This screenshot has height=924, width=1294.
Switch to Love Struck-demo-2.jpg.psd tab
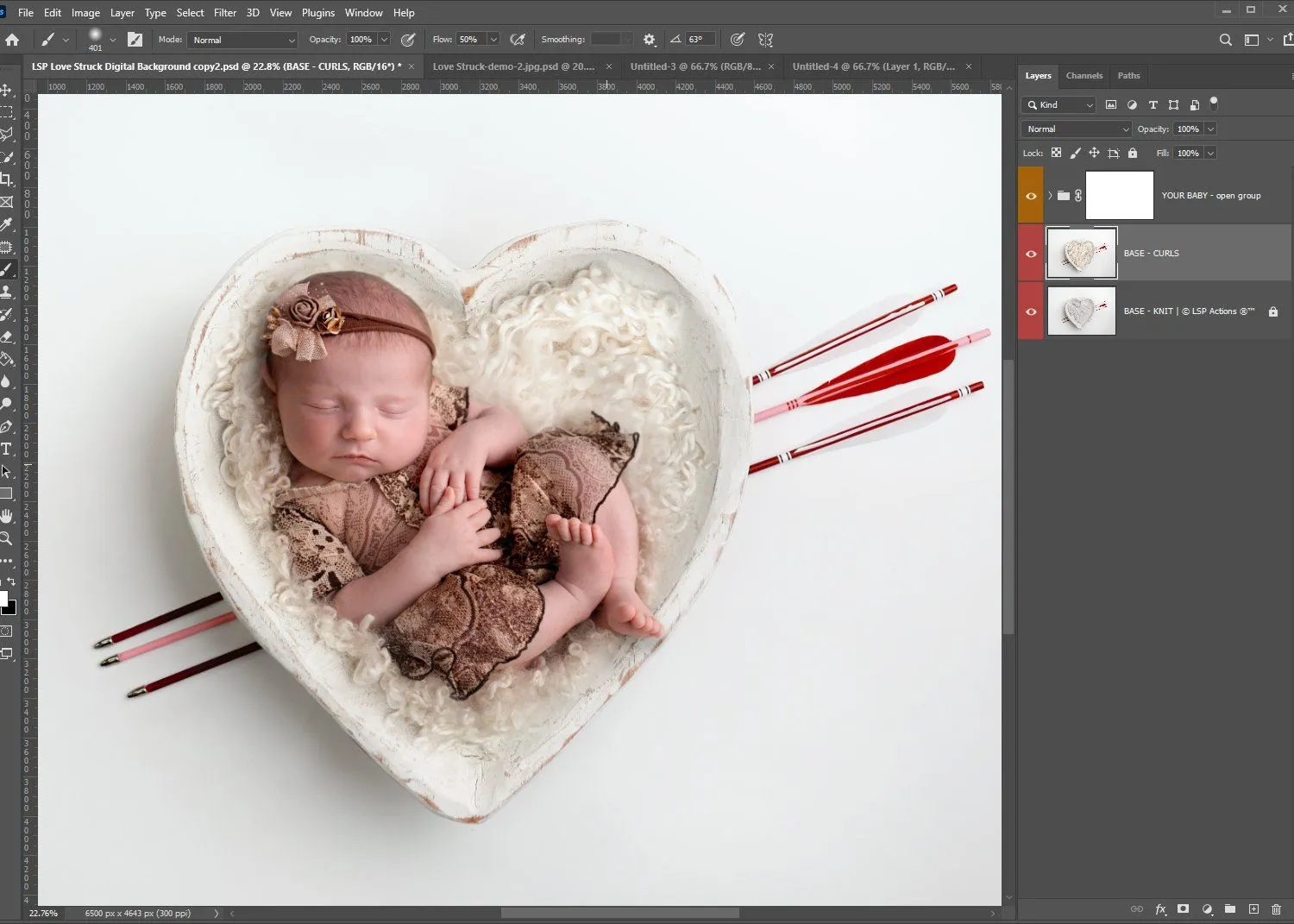tap(513, 66)
